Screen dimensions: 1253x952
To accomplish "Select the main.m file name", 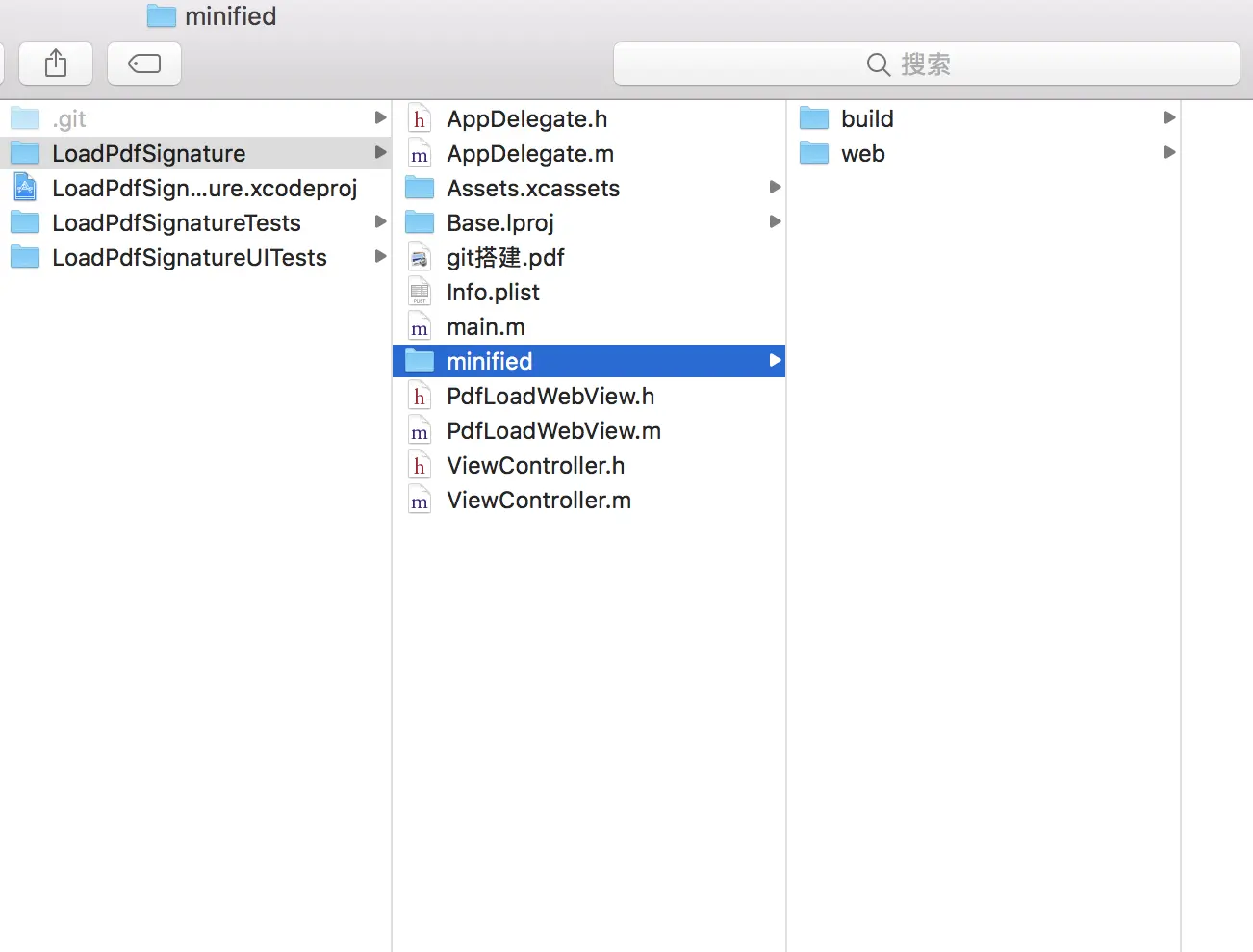I will [x=486, y=327].
